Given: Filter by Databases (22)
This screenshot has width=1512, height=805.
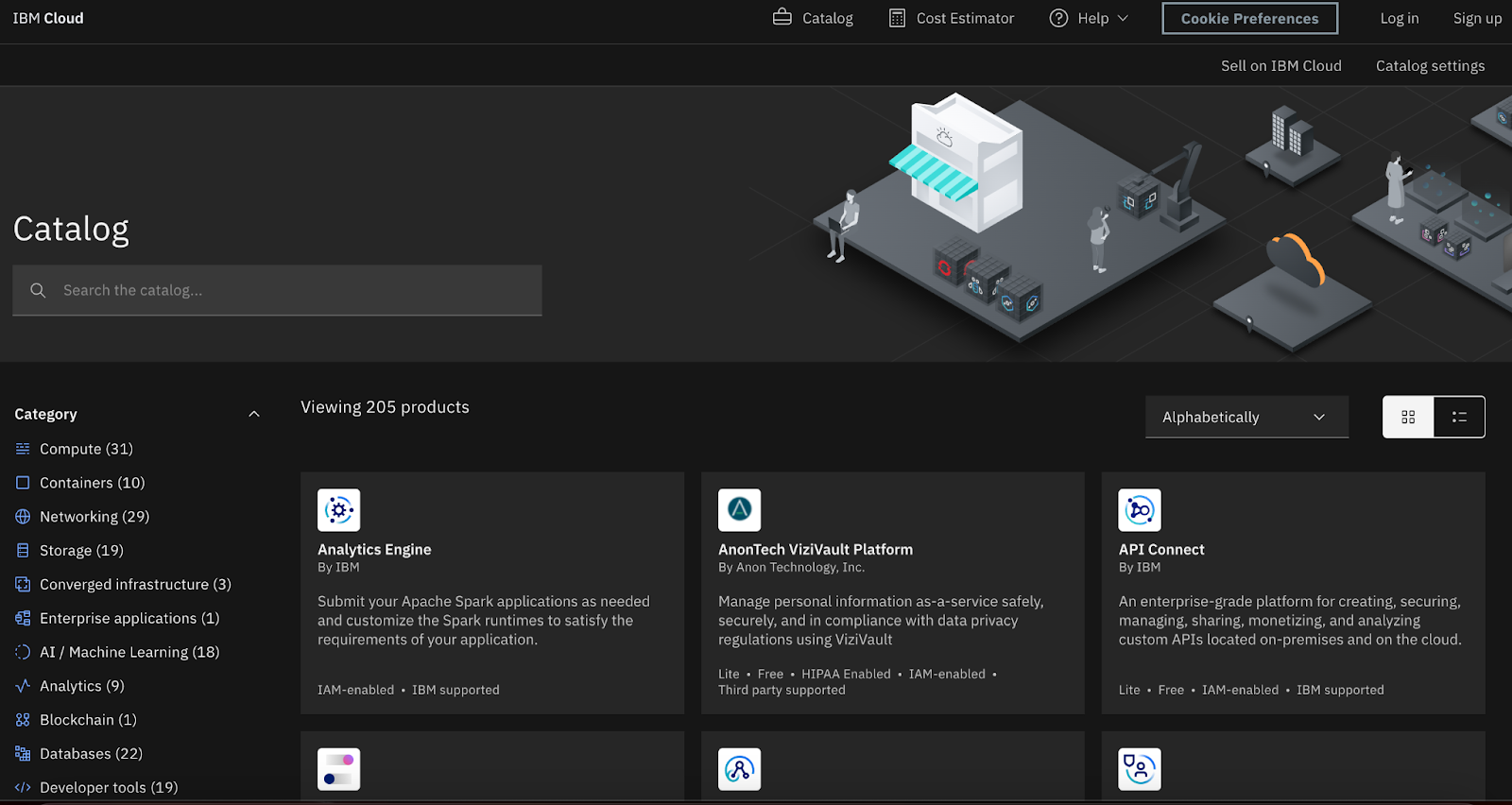Looking at the screenshot, I should point(91,754).
